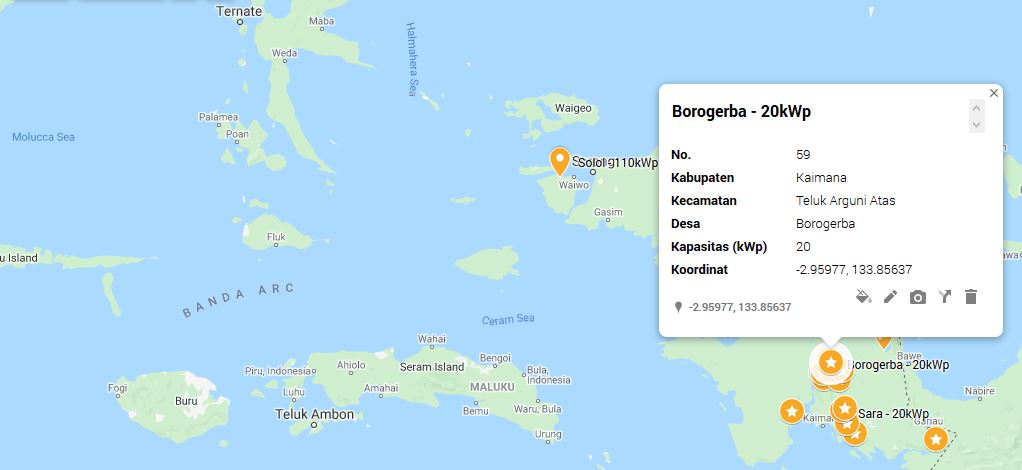Delete feature with trash icon
Image resolution: width=1022 pixels, height=470 pixels.
click(971, 297)
